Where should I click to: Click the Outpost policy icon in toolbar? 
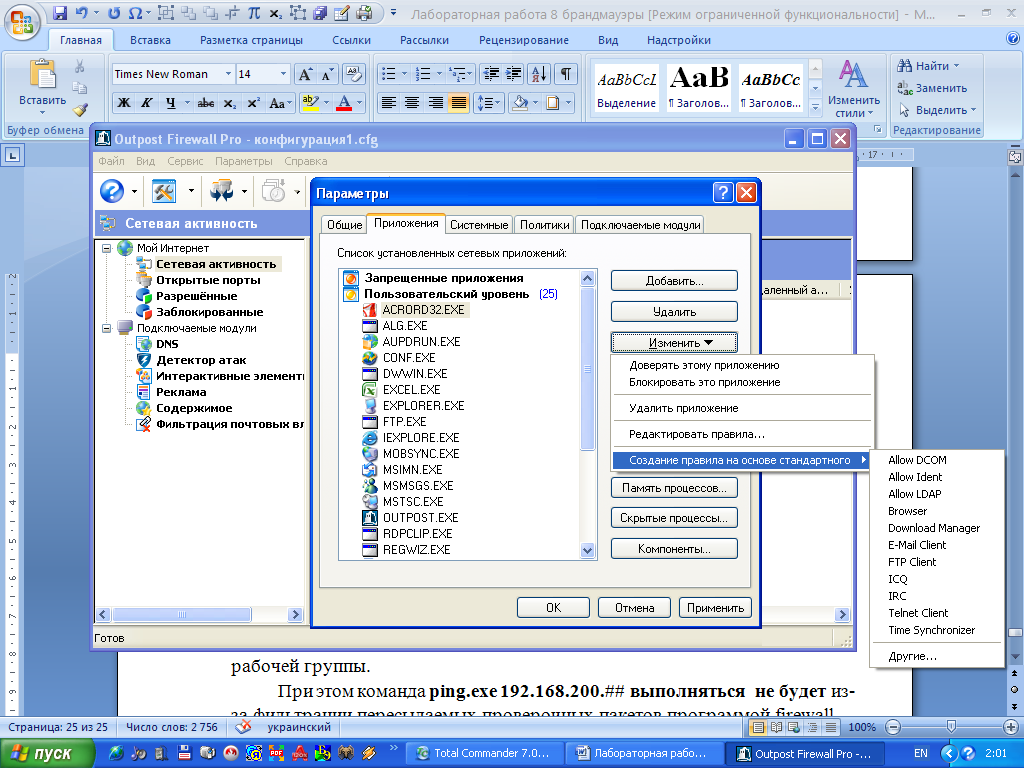pyautogui.click(x=221, y=191)
